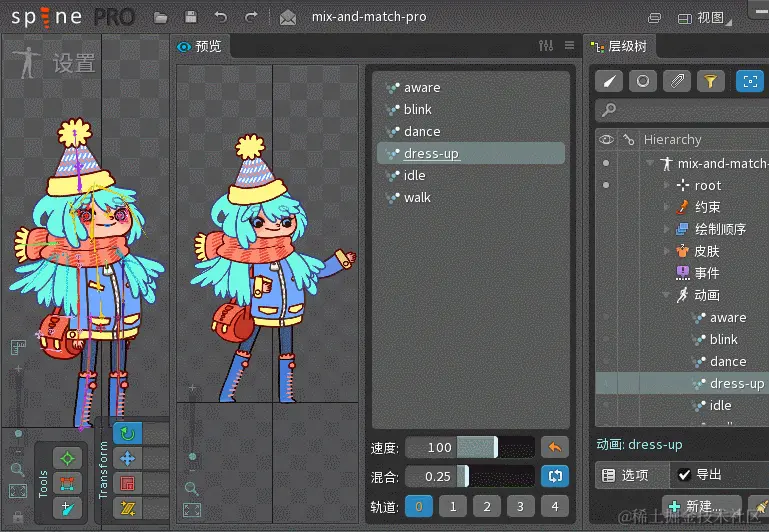The width and height of the screenshot is (769, 532).
Task: Select track 0 button
Action: (x=419, y=506)
